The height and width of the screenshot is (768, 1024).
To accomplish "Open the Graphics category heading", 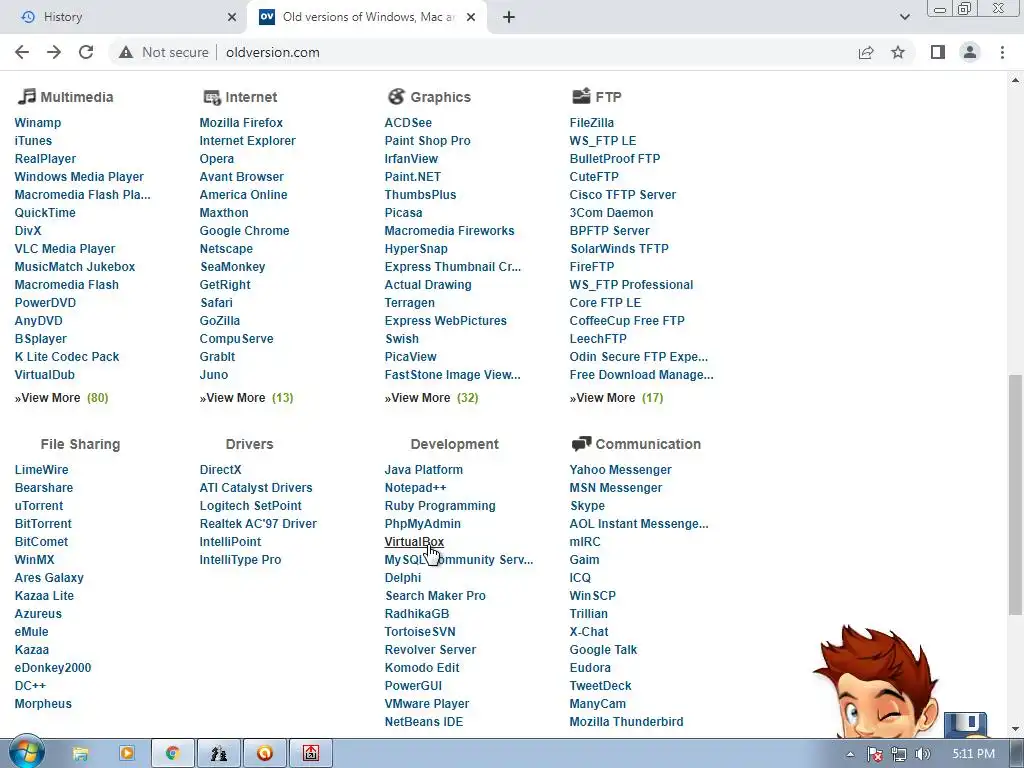I will (x=440, y=97).
